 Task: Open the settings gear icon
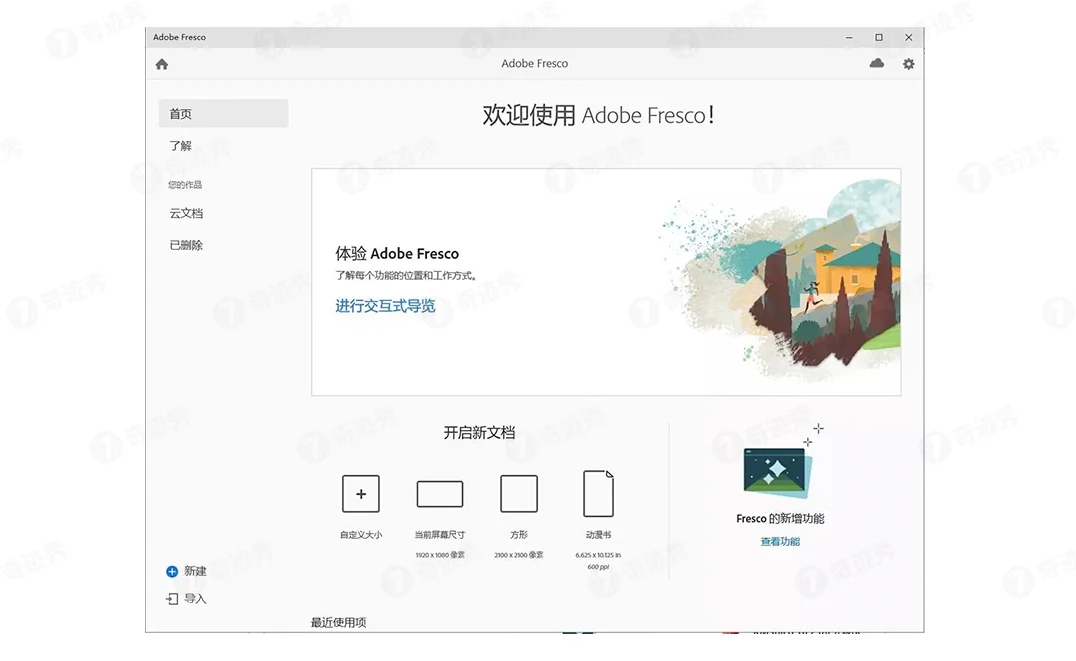908,63
